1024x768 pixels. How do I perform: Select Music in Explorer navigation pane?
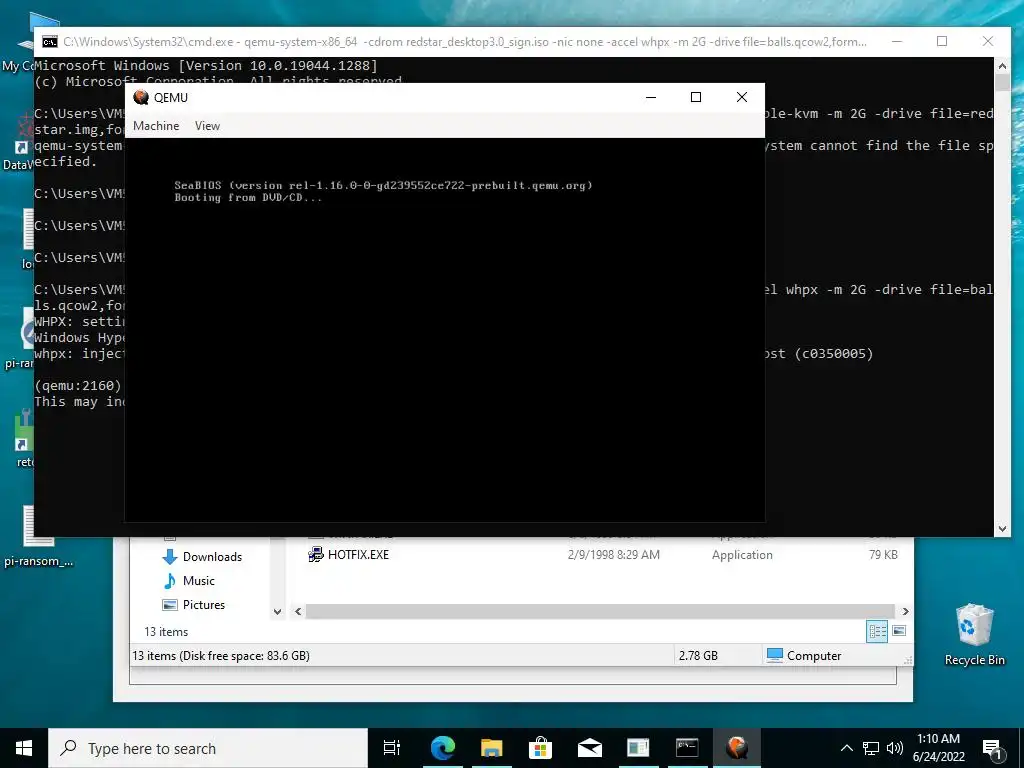point(199,581)
